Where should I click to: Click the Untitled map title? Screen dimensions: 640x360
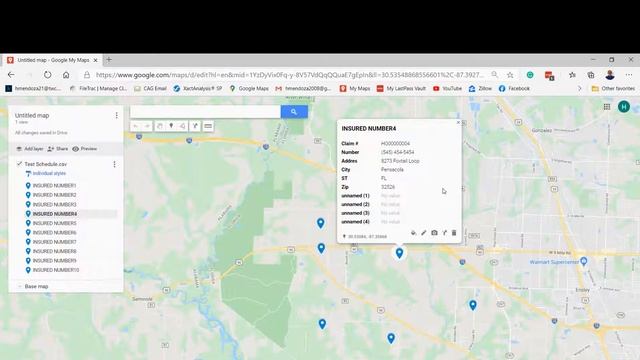(32, 116)
